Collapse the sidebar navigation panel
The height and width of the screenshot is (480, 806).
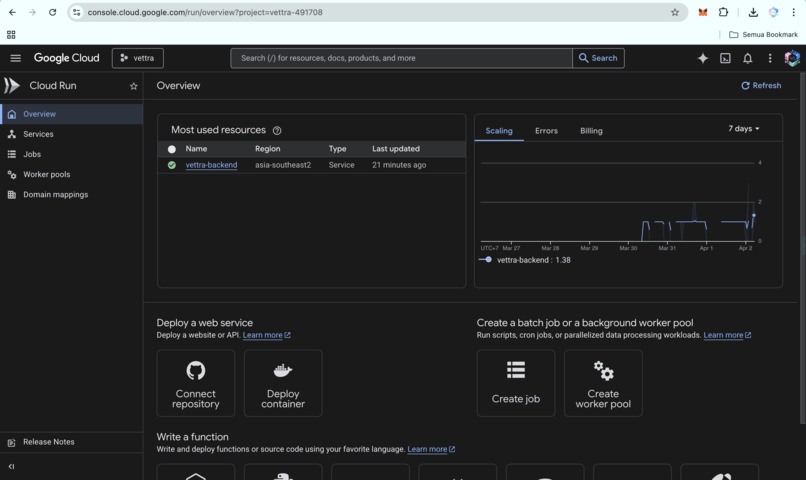[x=11, y=467]
